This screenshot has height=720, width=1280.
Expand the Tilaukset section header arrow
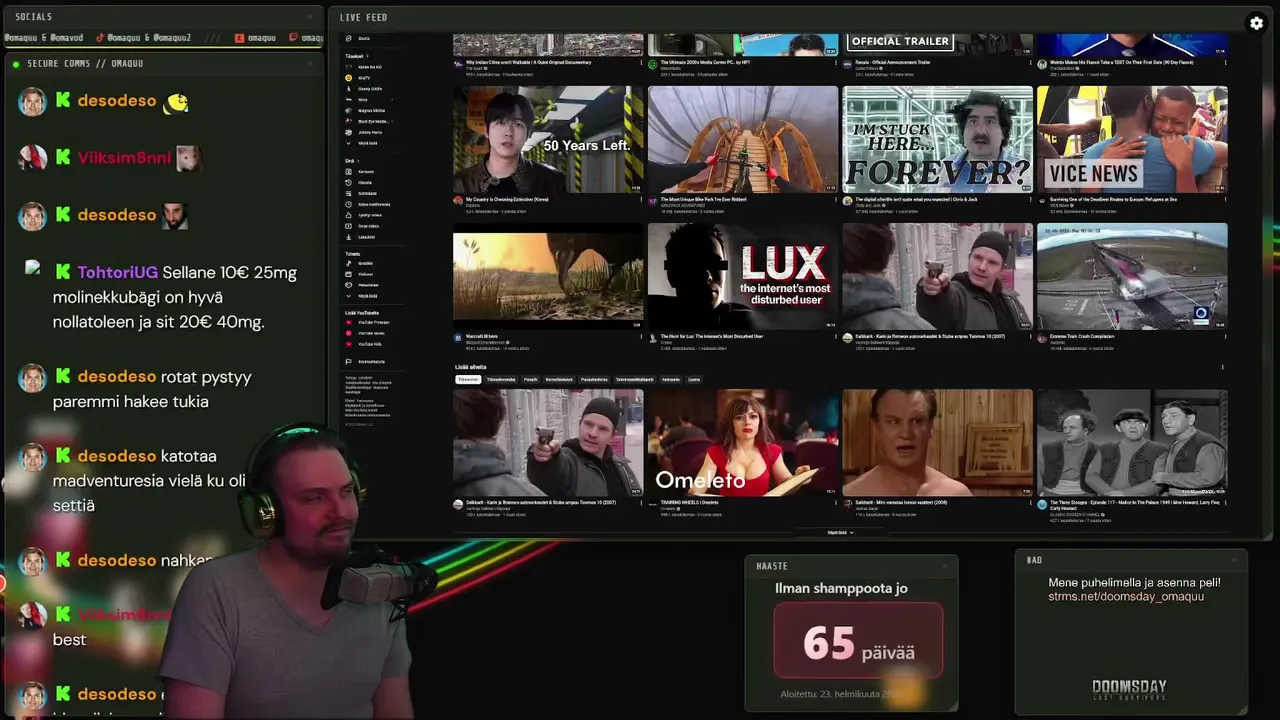point(367,55)
